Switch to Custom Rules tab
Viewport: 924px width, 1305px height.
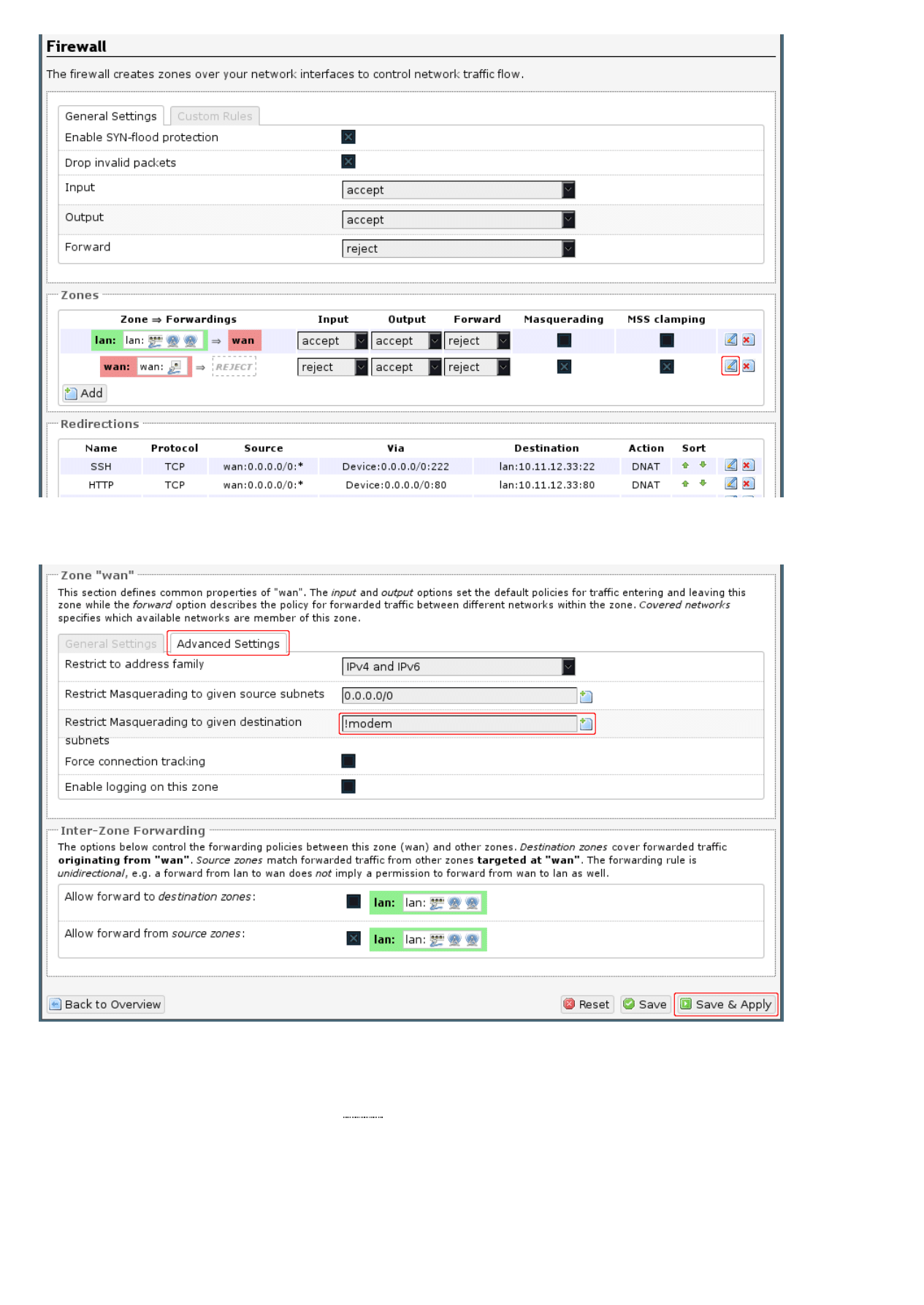coord(215,116)
